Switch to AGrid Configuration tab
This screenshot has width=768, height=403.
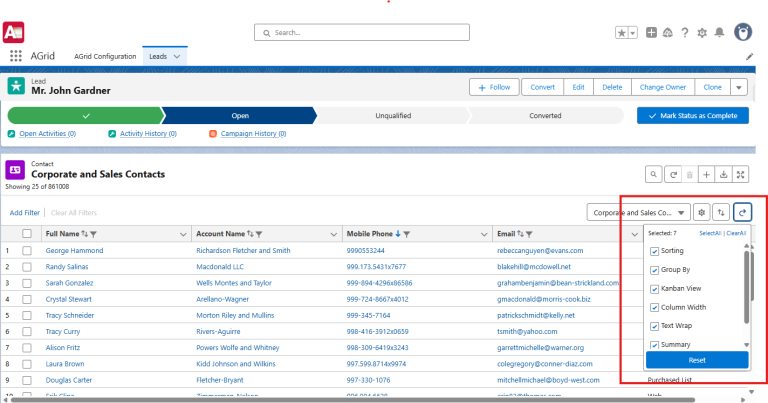pos(105,56)
